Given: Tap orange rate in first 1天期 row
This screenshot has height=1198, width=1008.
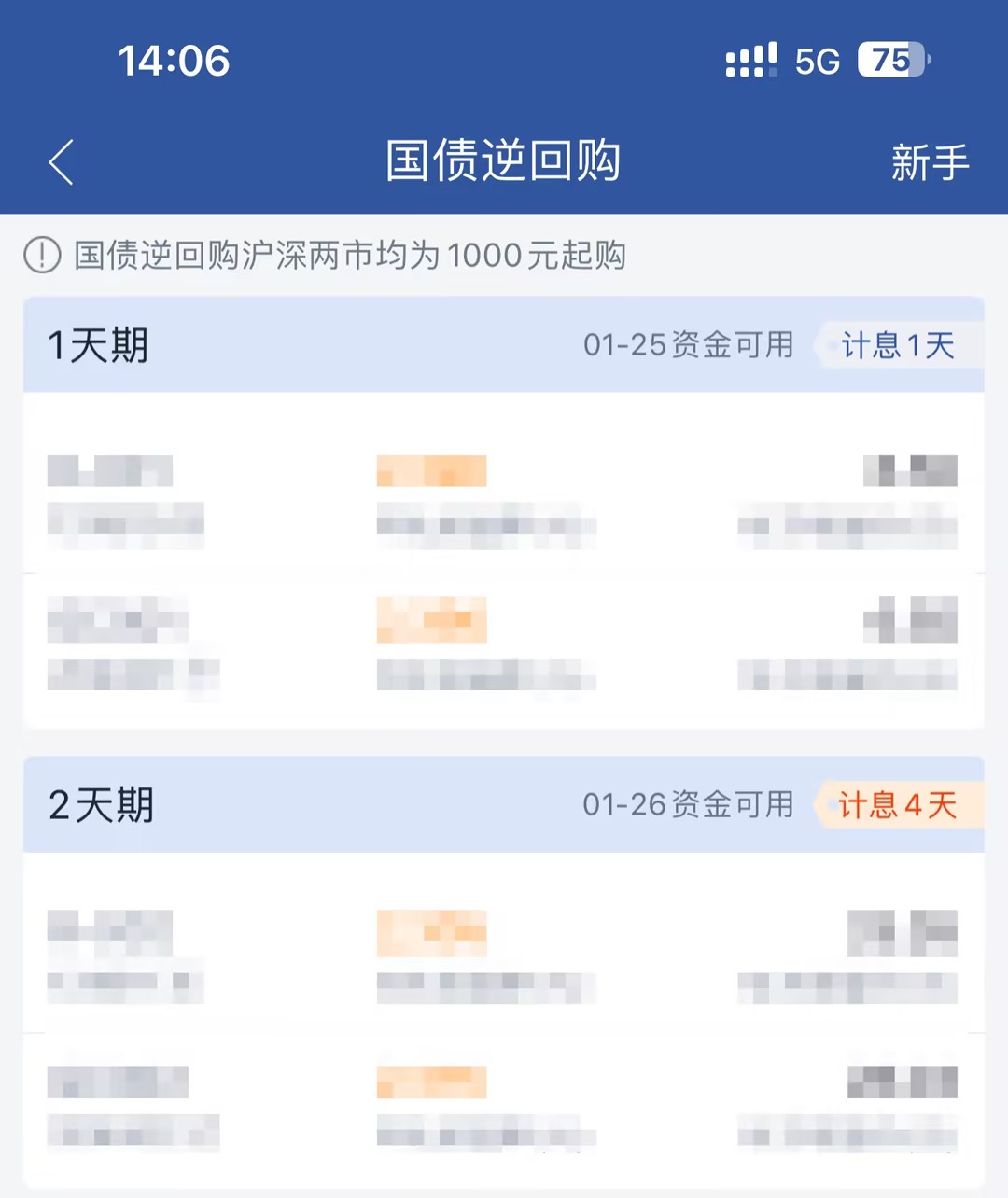Looking at the screenshot, I should (x=431, y=471).
